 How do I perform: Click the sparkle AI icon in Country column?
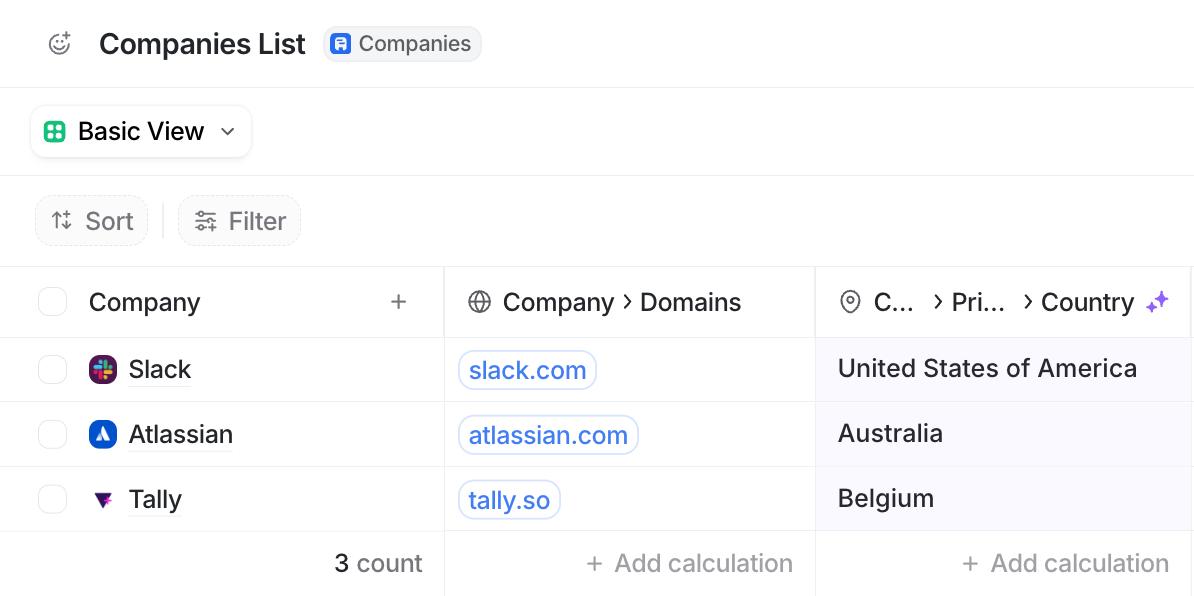coord(1157,302)
